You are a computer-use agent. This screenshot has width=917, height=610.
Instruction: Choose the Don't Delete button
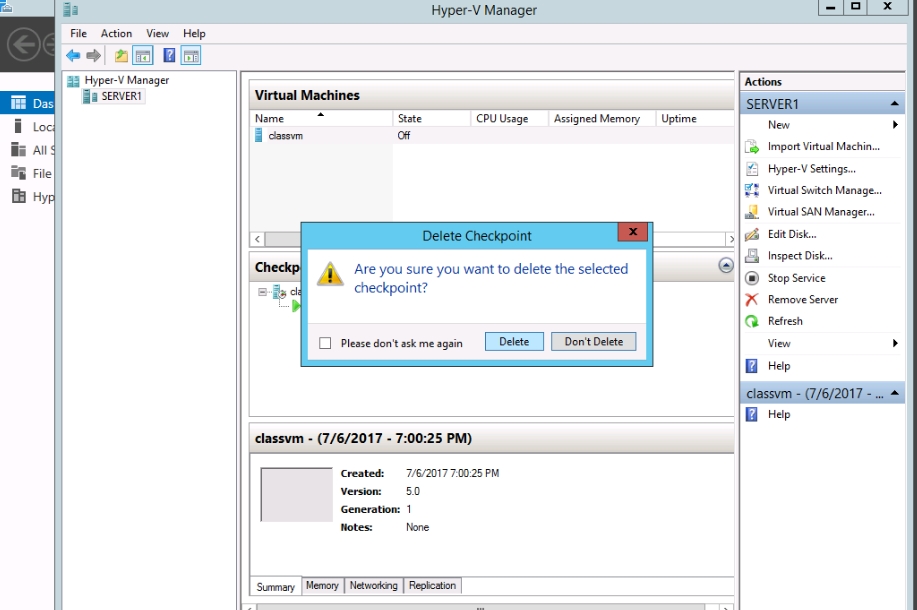pyautogui.click(x=594, y=342)
